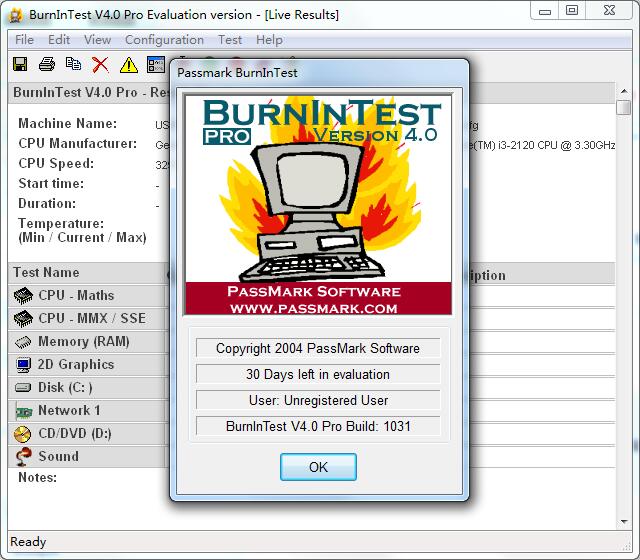This screenshot has width=640, height=560.
Task: Click the 'Start time:' label
Action: [51, 184]
